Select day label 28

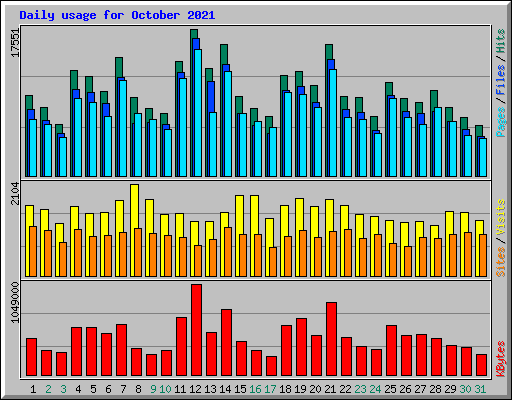coord(435,389)
